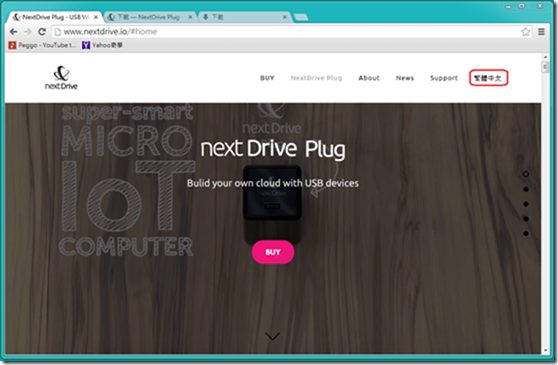
Task: Click the pink BUY button
Action: (273, 252)
